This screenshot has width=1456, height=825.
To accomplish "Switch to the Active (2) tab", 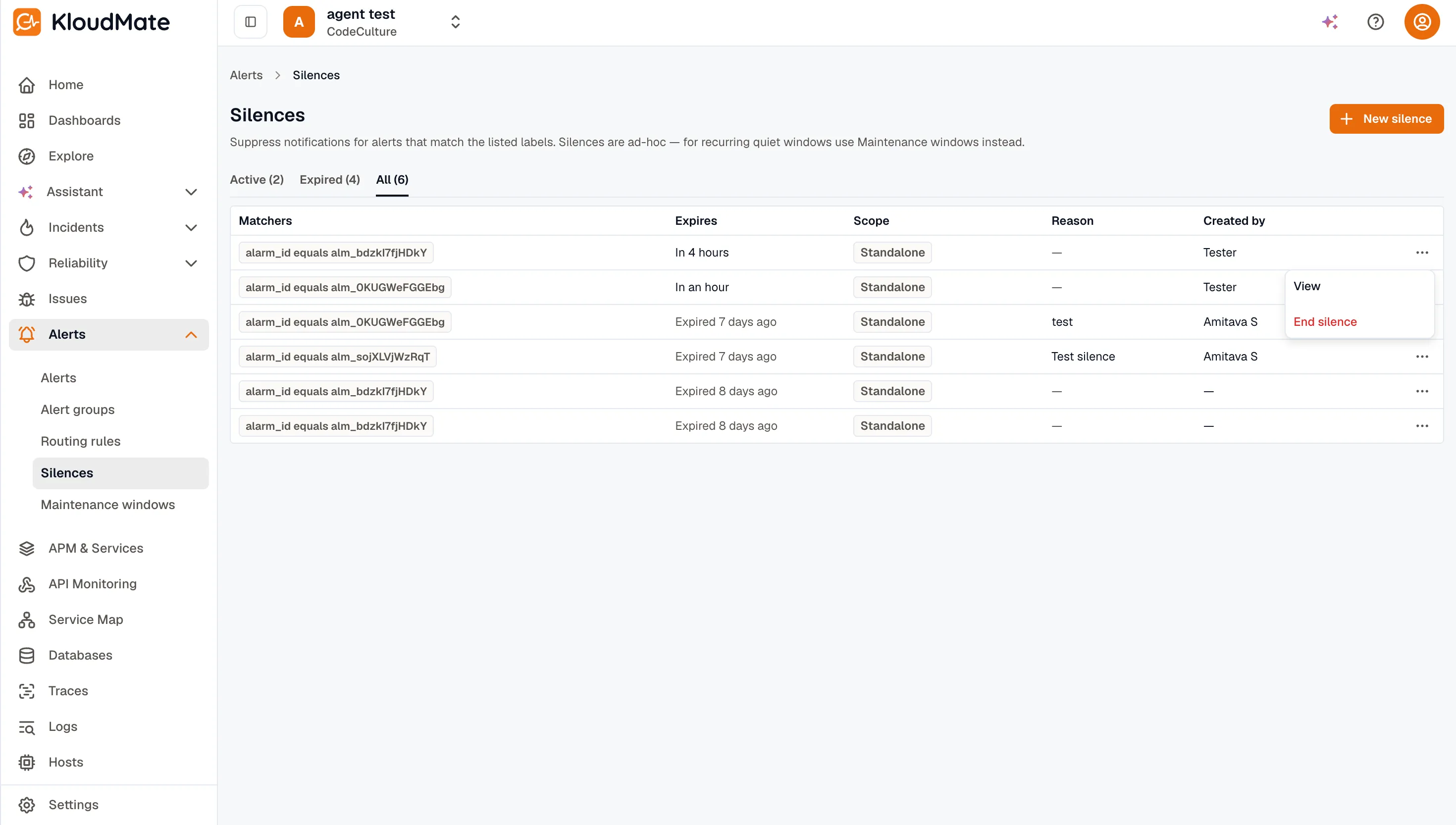I will 257,180.
